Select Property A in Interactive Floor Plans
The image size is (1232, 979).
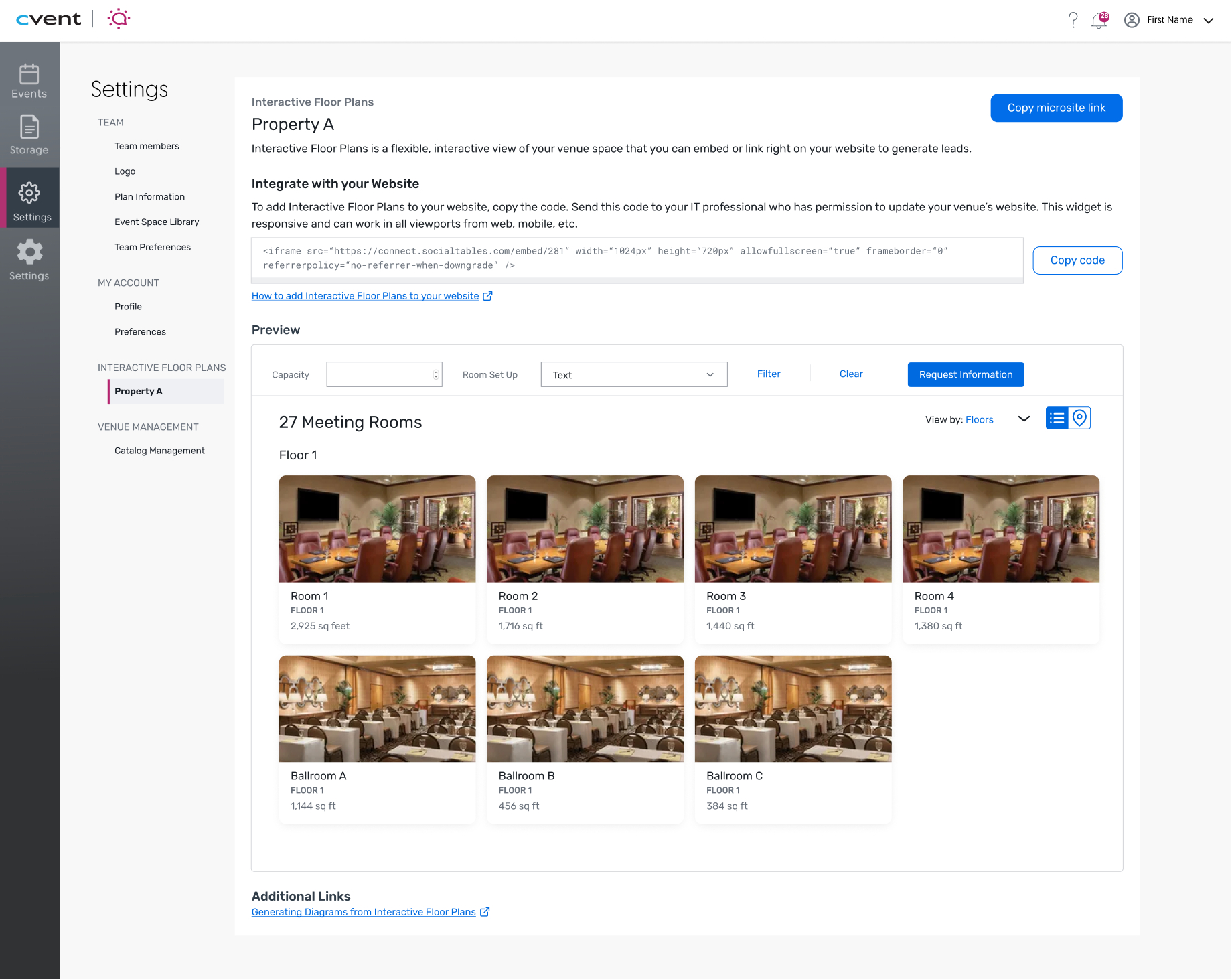pyautogui.click(x=166, y=392)
